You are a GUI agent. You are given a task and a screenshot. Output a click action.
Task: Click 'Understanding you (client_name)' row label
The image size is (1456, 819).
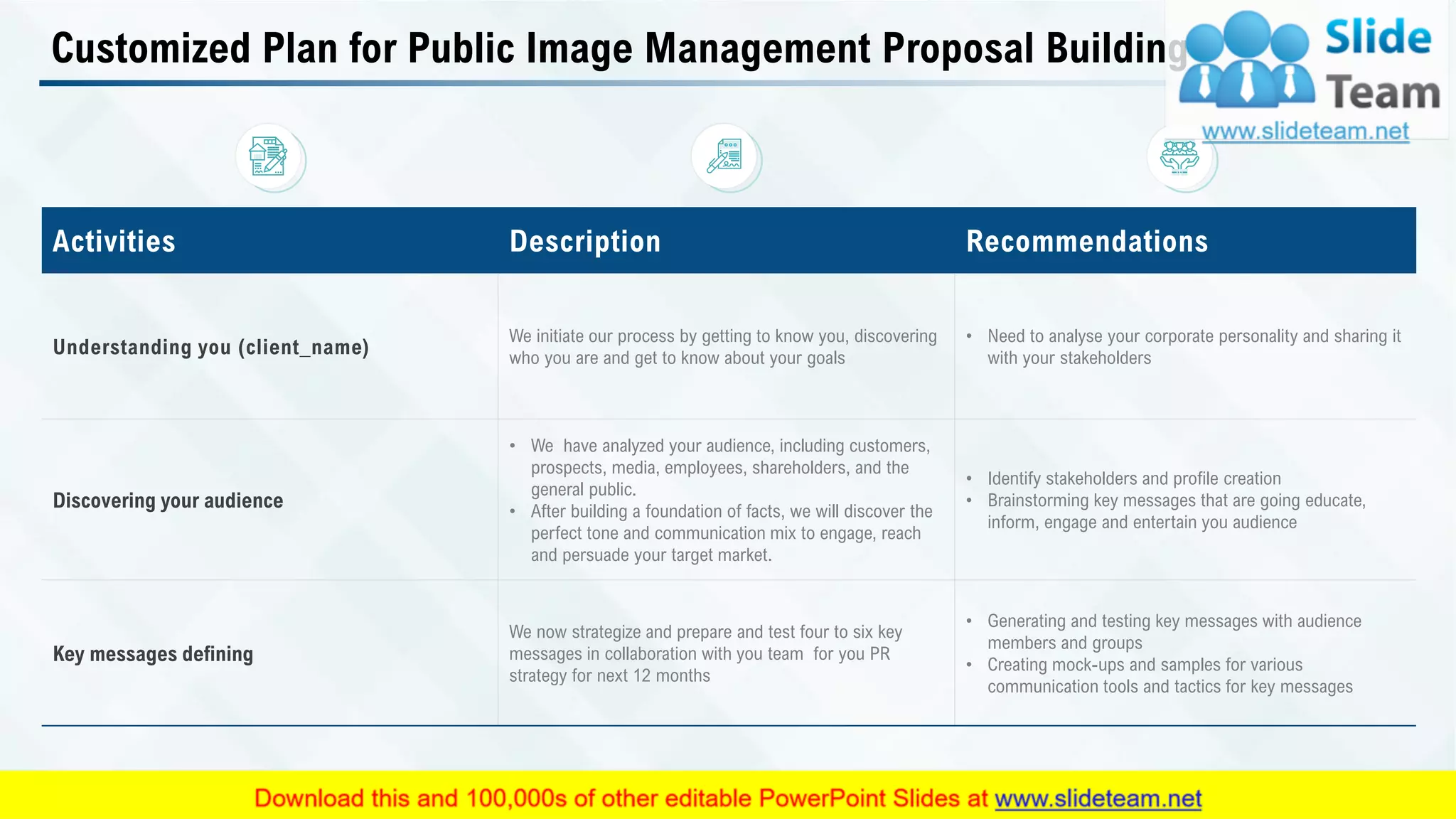[x=211, y=347]
